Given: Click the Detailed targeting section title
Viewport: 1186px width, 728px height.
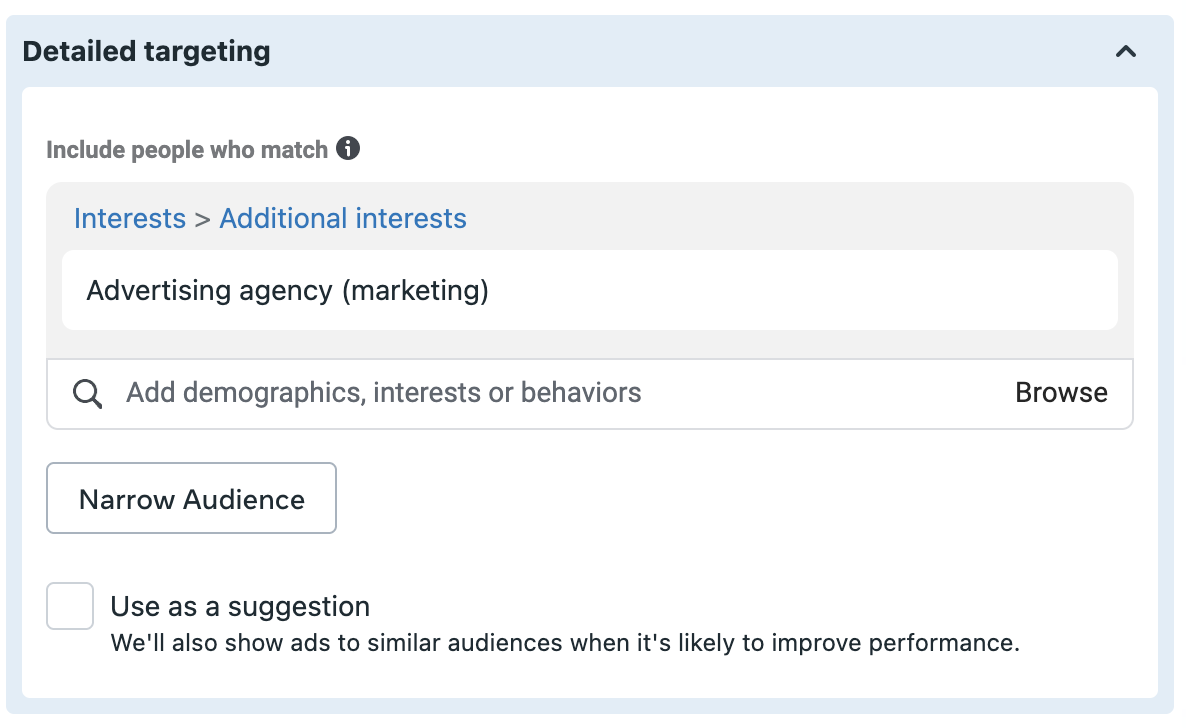Looking at the screenshot, I should point(146,51).
